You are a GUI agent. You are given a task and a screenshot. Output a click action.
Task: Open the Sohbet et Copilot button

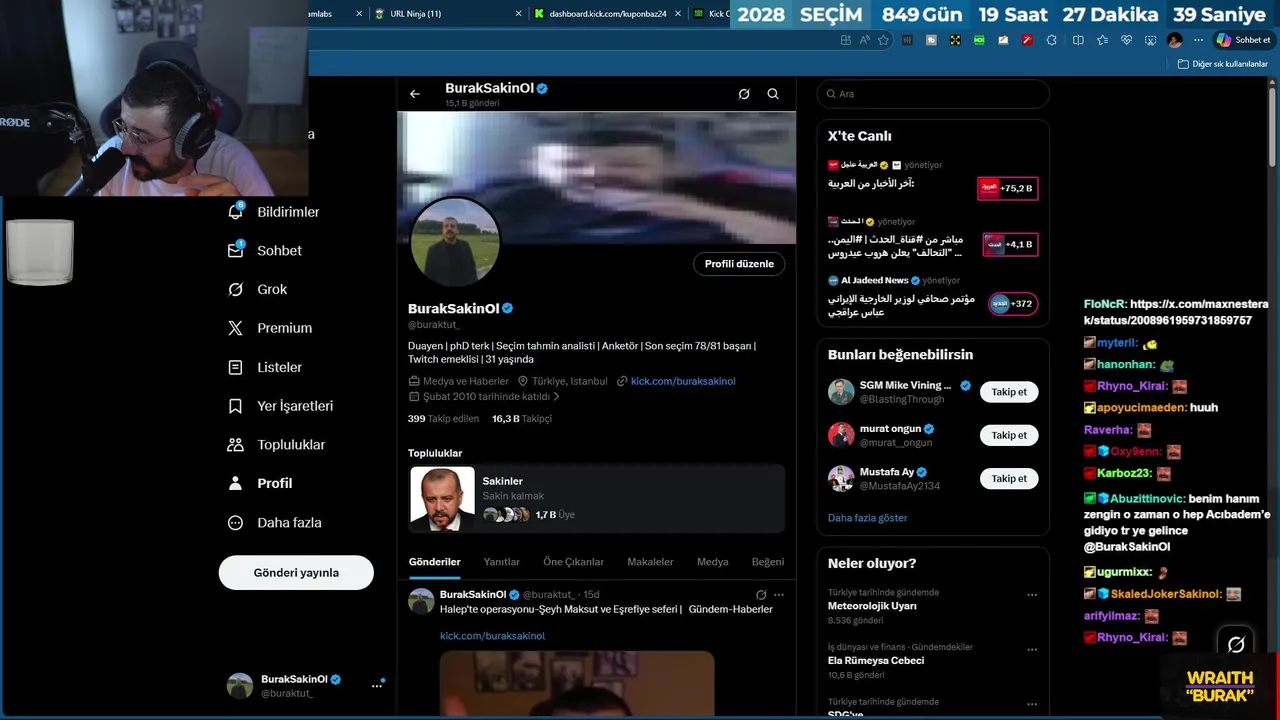click(x=1244, y=40)
